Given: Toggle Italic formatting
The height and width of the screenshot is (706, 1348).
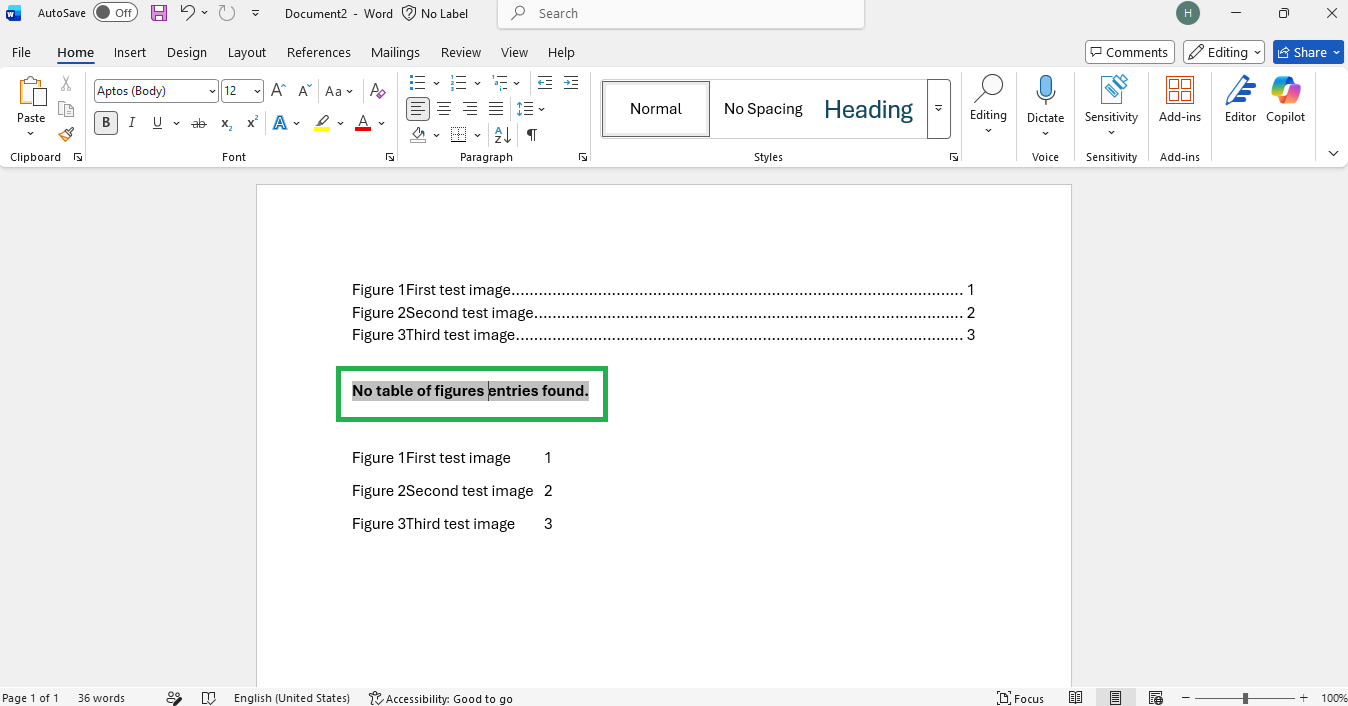Looking at the screenshot, I should click(132, 123).
